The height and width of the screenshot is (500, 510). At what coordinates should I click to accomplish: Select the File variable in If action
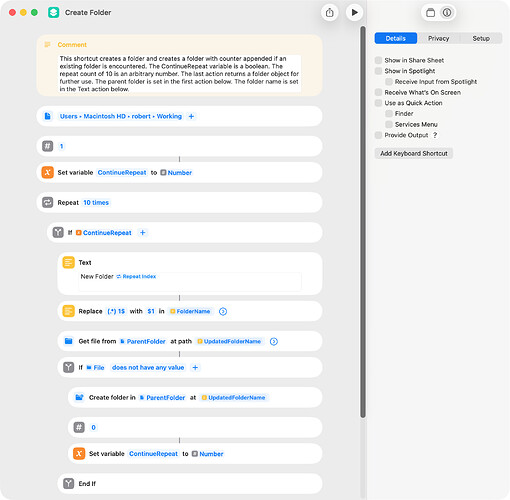click(x=95, y=367)
